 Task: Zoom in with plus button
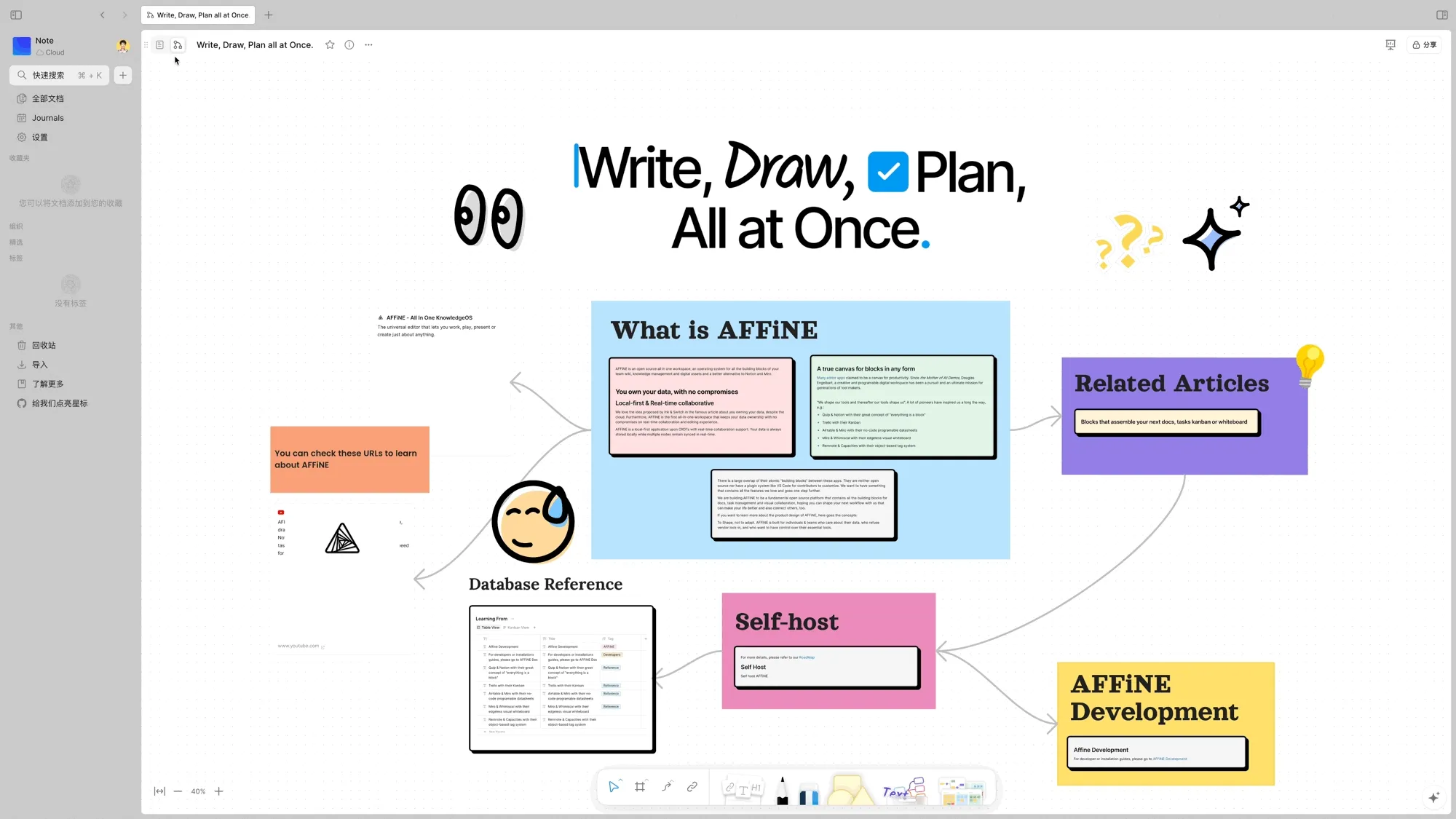[x=218, y=791]
